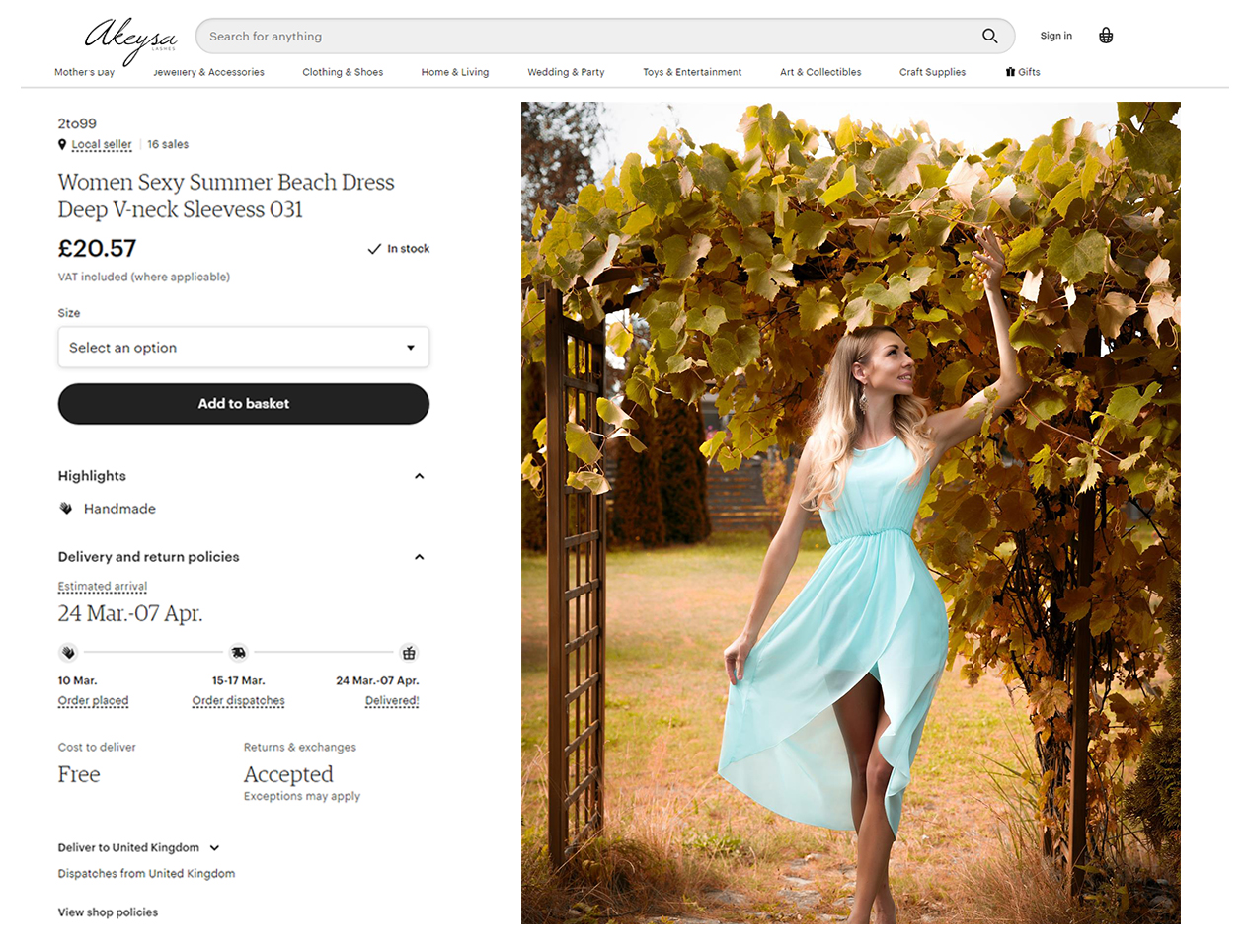Collapse the Highlights section
1246x952 pixels.
pyautogui.click(x=419, y=476)
